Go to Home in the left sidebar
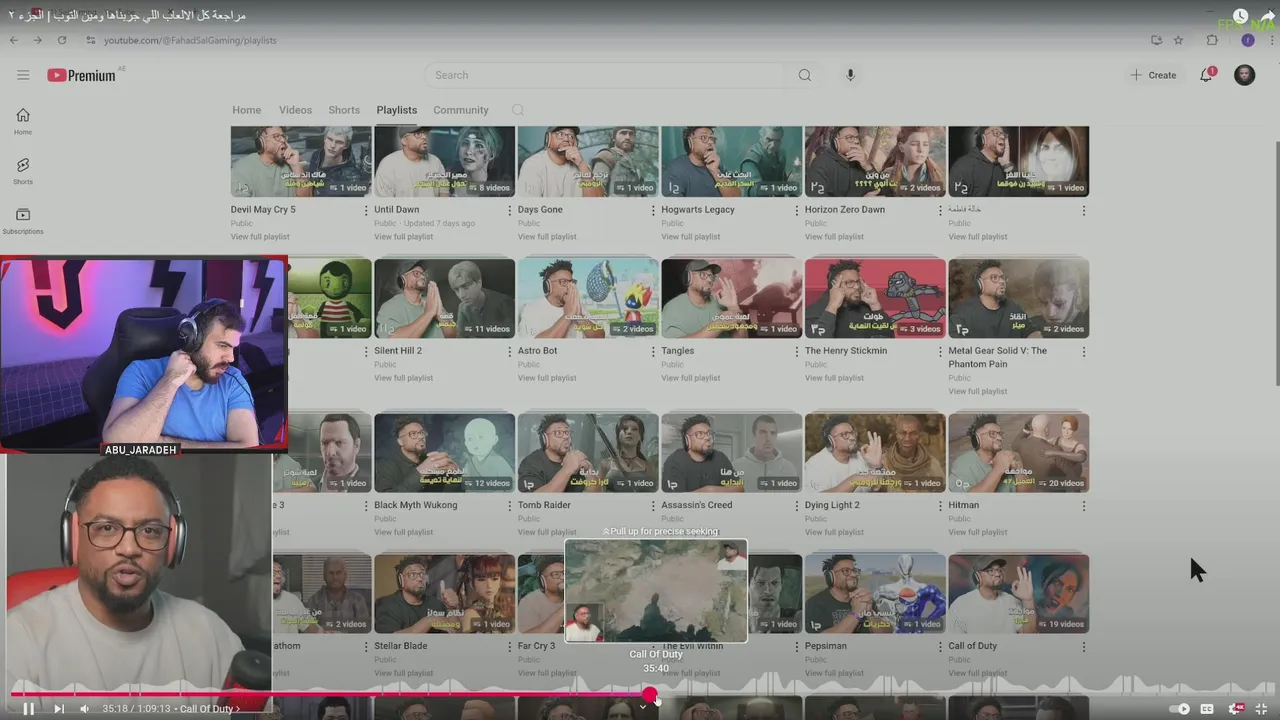This screenshot has width=1280, height=720. pyautogui.click(x=23, y=121)
